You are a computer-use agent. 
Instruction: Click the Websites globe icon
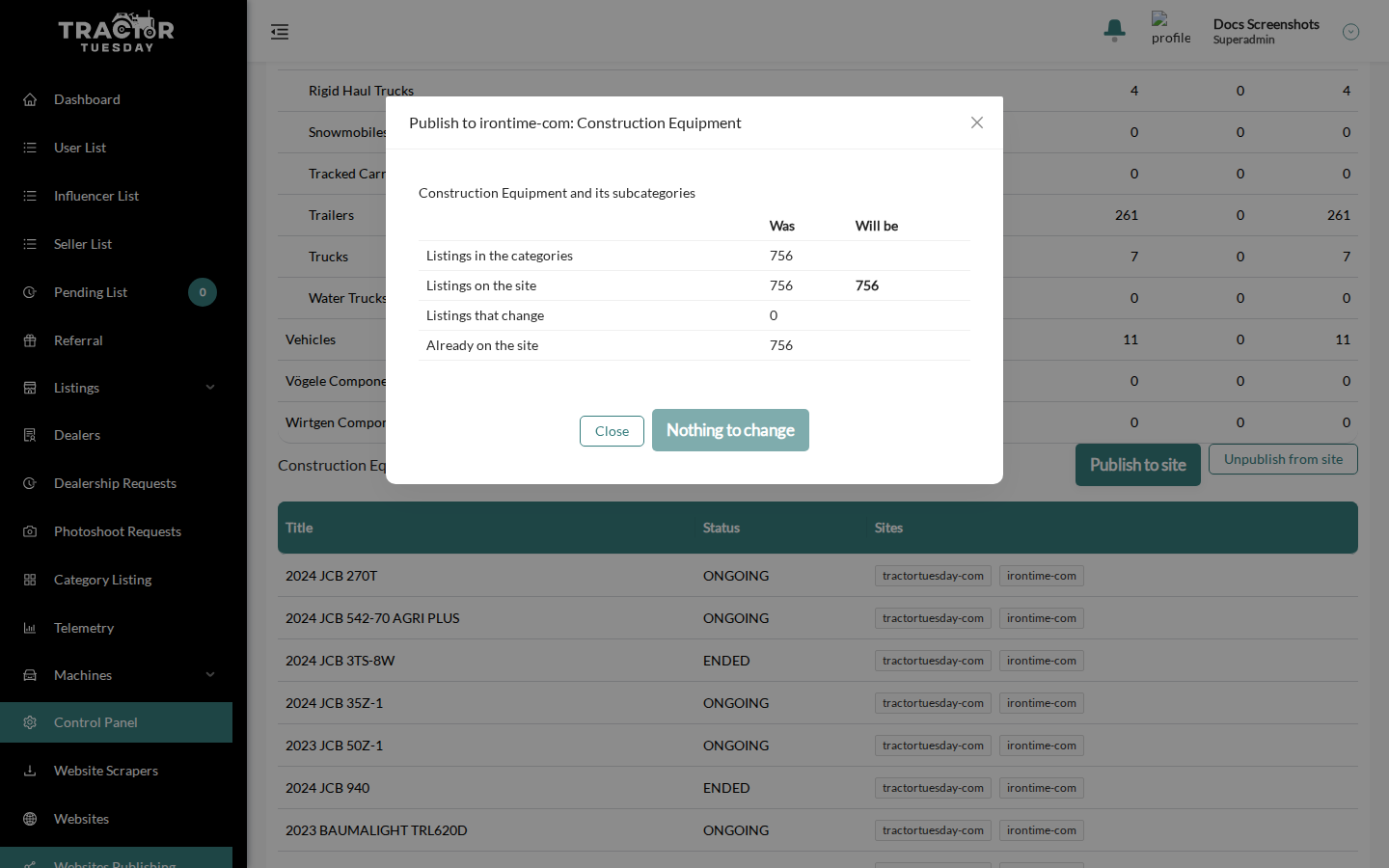click(30, 819)
